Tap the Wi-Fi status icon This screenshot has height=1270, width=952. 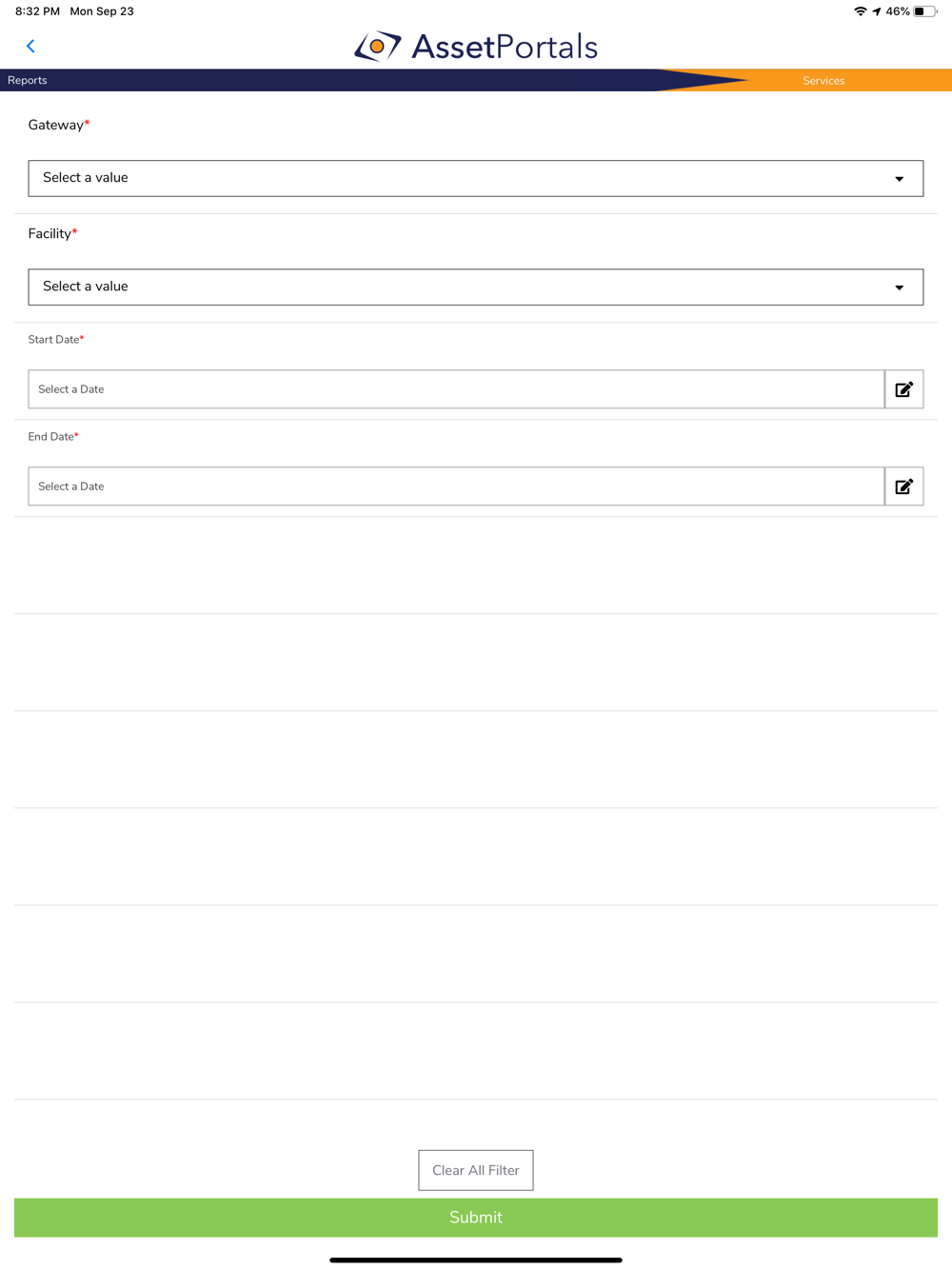(861, 11)
